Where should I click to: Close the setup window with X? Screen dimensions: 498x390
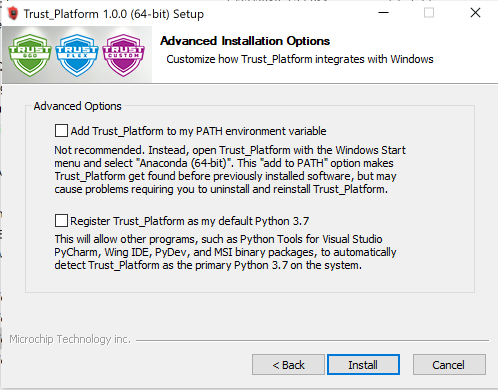pyautogui.click(x=475, y=13)
